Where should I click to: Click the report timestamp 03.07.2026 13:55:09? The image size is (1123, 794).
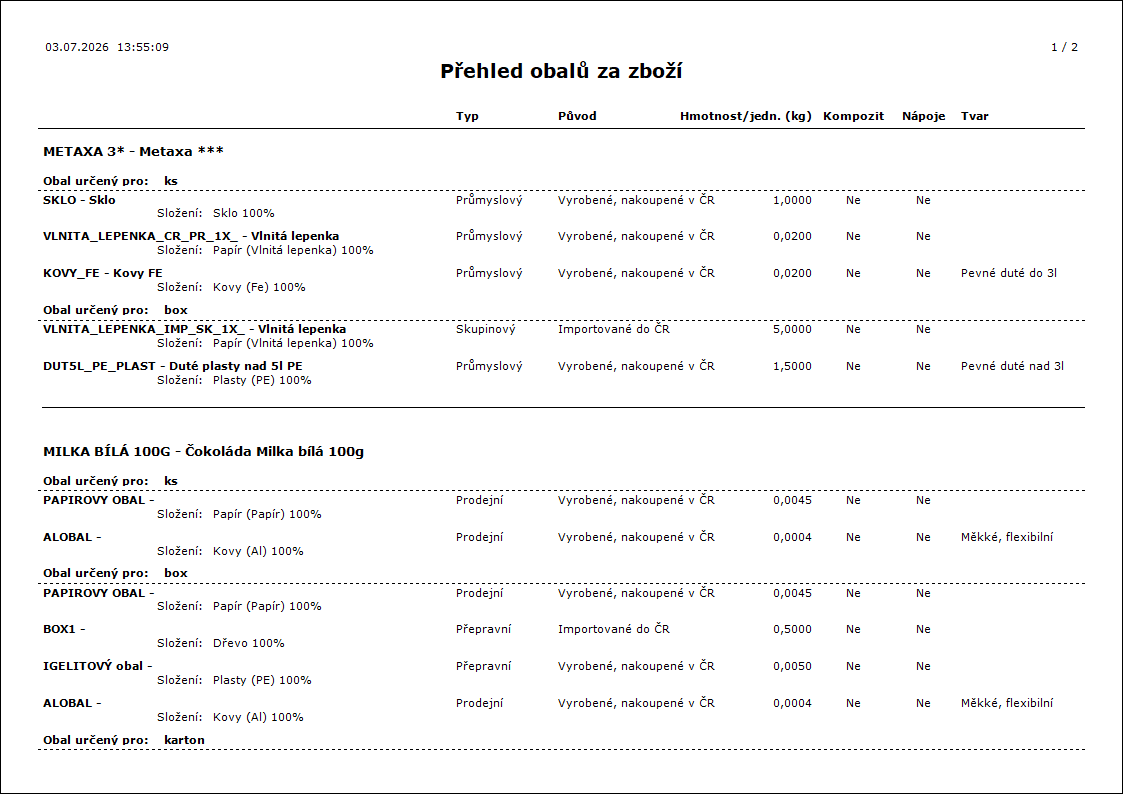tap(107, 47)
